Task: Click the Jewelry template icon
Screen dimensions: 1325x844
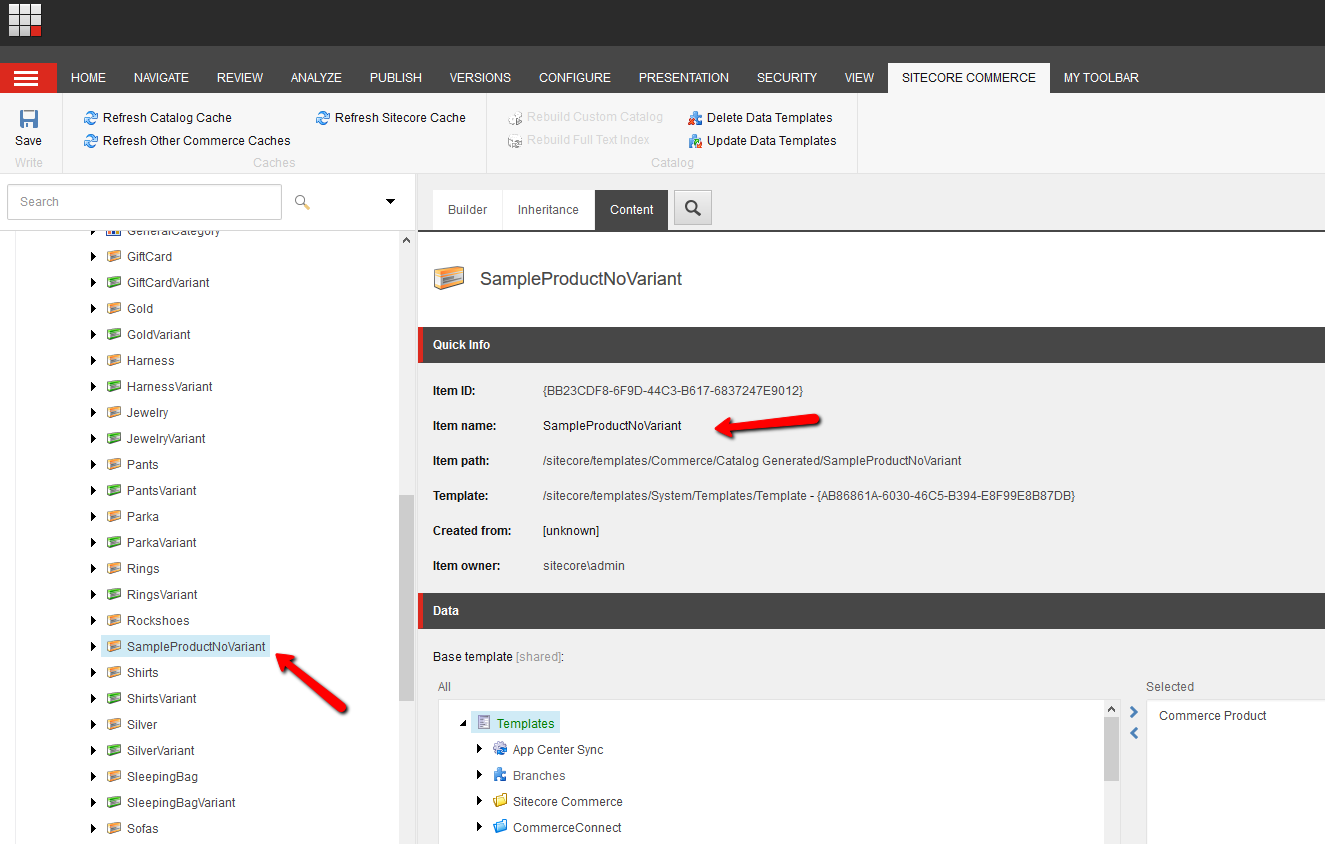Action: coord(114,413)
